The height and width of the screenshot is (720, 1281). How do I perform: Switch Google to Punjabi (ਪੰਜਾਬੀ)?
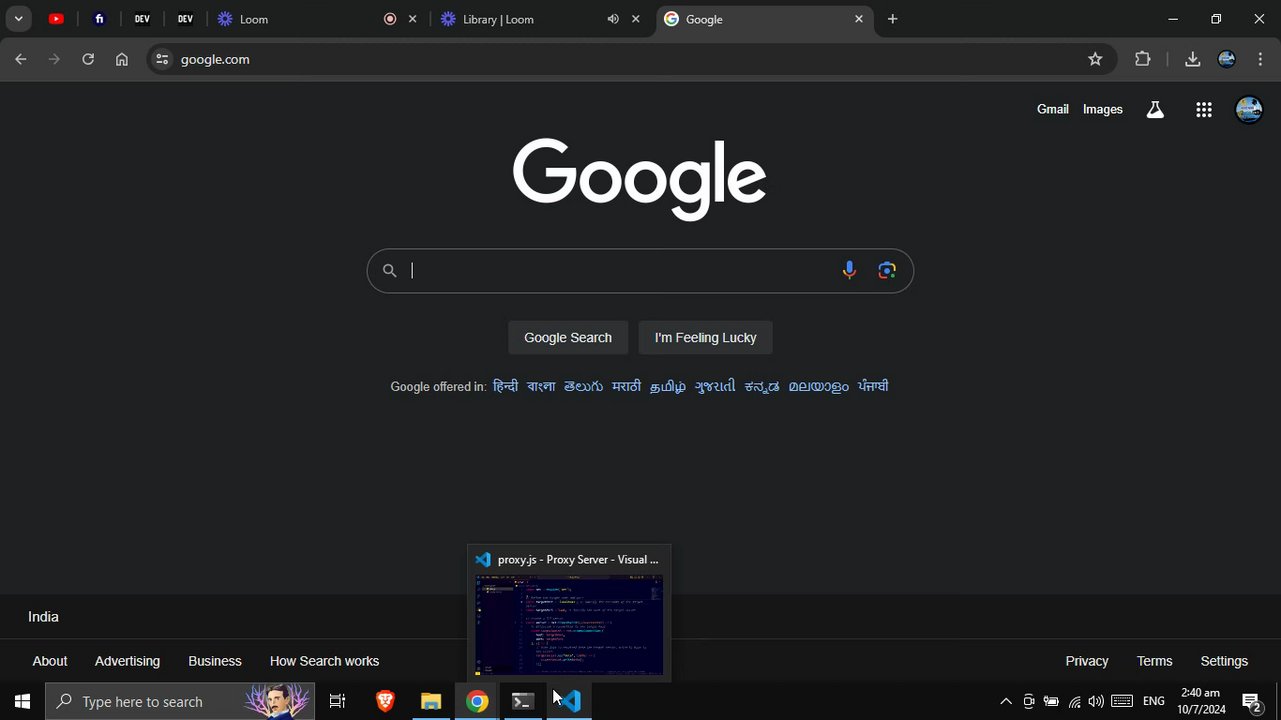pyautogui.click(x=873, y=386)
